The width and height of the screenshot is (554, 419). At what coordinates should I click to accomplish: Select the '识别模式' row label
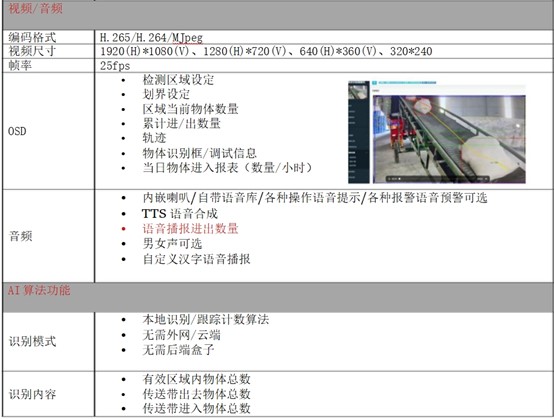pyautogui.click(x=32, y=341)
